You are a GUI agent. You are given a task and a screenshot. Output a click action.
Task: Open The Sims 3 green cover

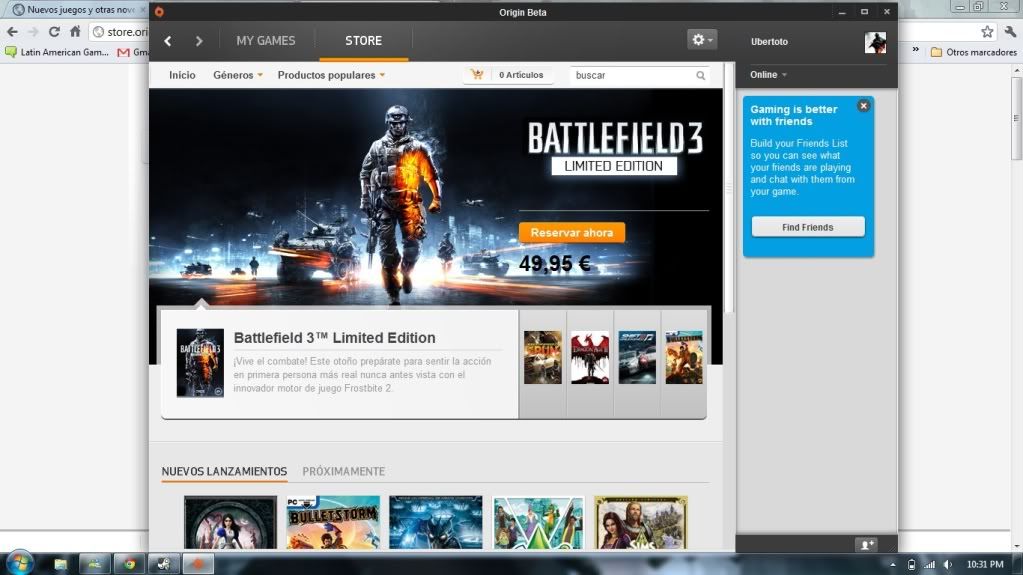tap(538, 523)
